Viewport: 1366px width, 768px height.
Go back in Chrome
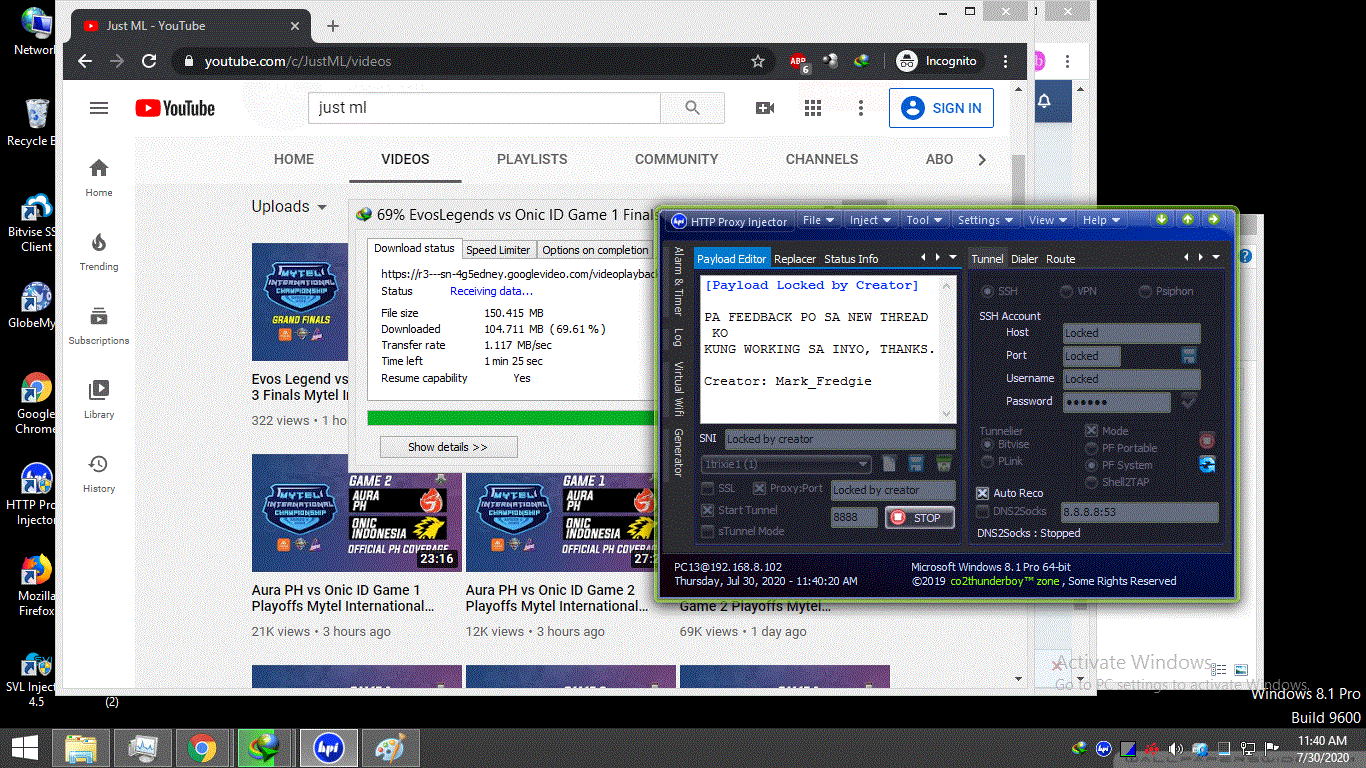(85, 61)
